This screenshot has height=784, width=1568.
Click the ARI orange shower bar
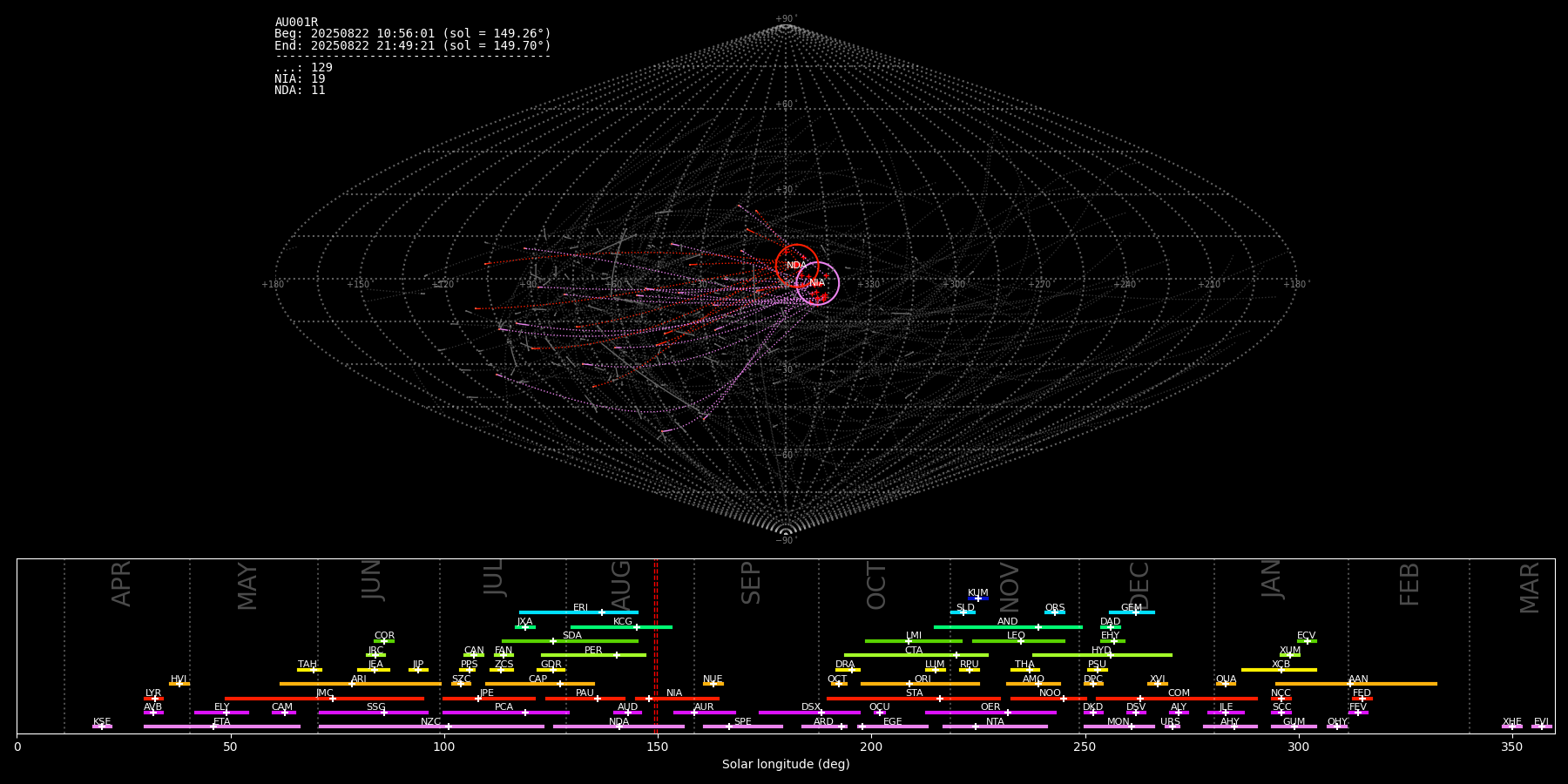(x=361, y=684)
